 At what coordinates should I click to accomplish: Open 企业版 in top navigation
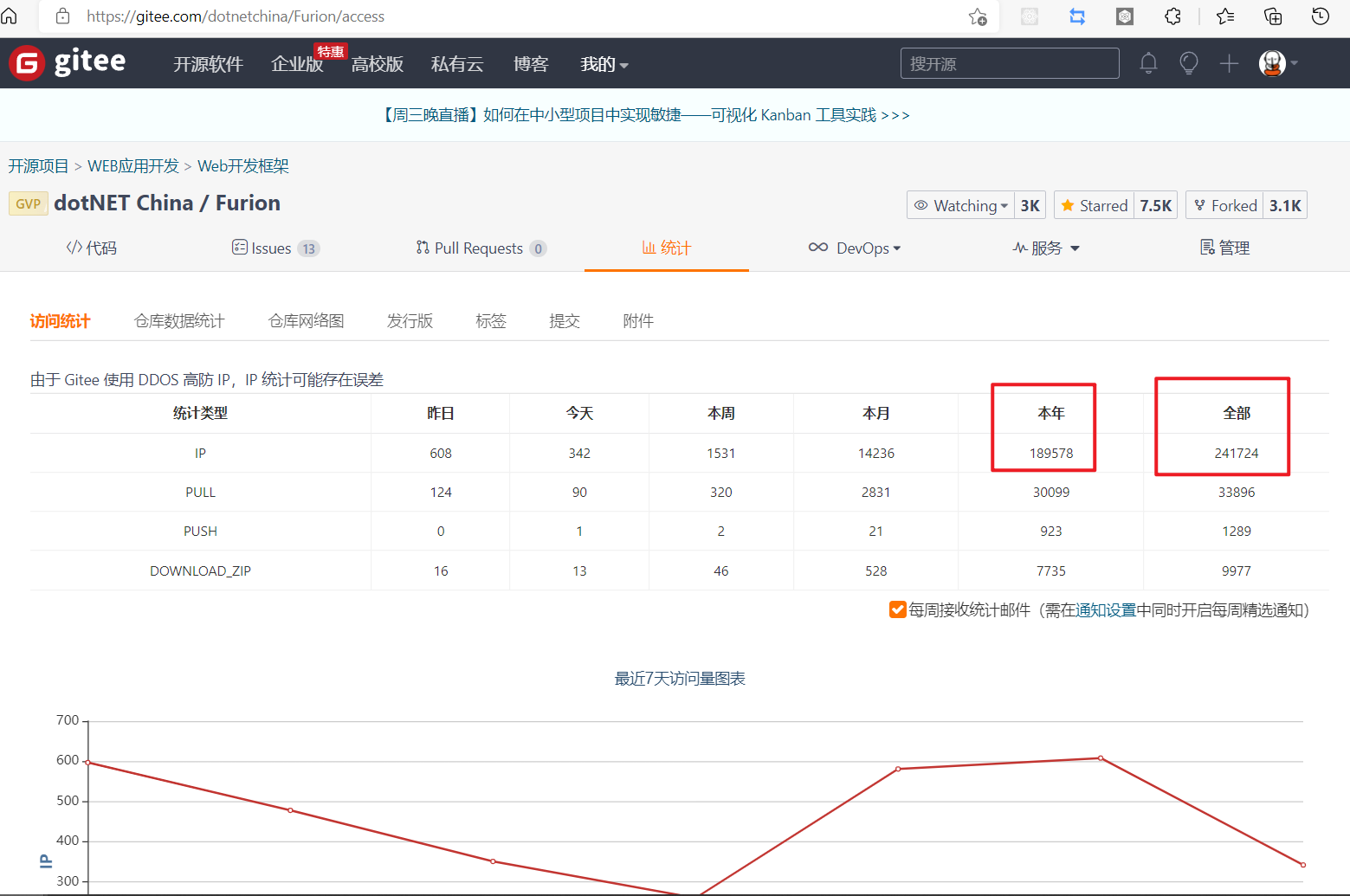tap(297, 64)
